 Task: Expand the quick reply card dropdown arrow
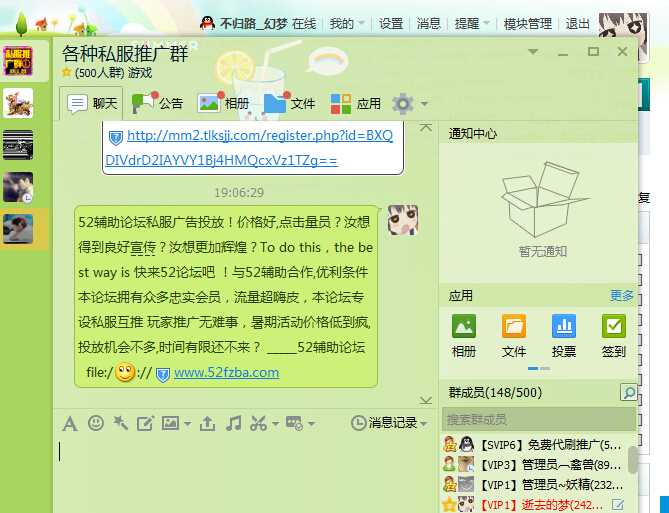[311, 424]
